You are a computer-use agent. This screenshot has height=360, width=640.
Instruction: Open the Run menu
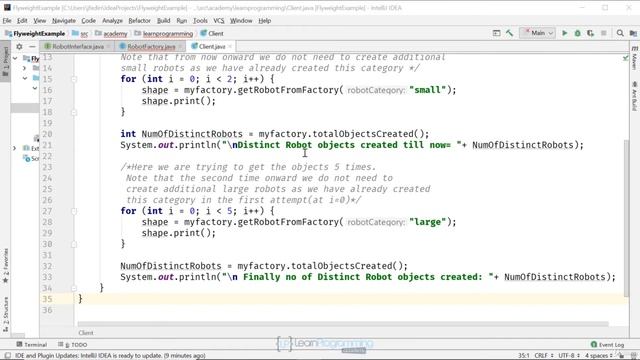coord(182,20)
